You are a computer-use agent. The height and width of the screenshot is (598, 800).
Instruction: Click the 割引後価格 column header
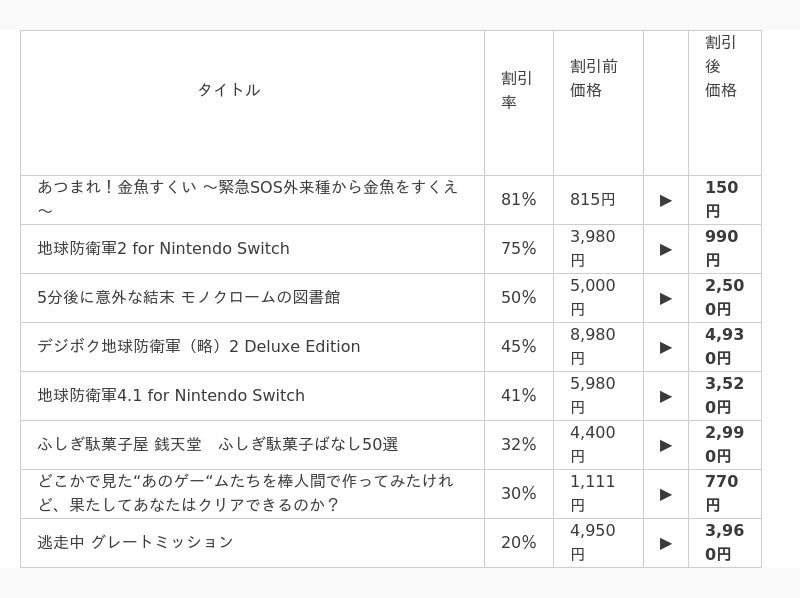[721, 66]
